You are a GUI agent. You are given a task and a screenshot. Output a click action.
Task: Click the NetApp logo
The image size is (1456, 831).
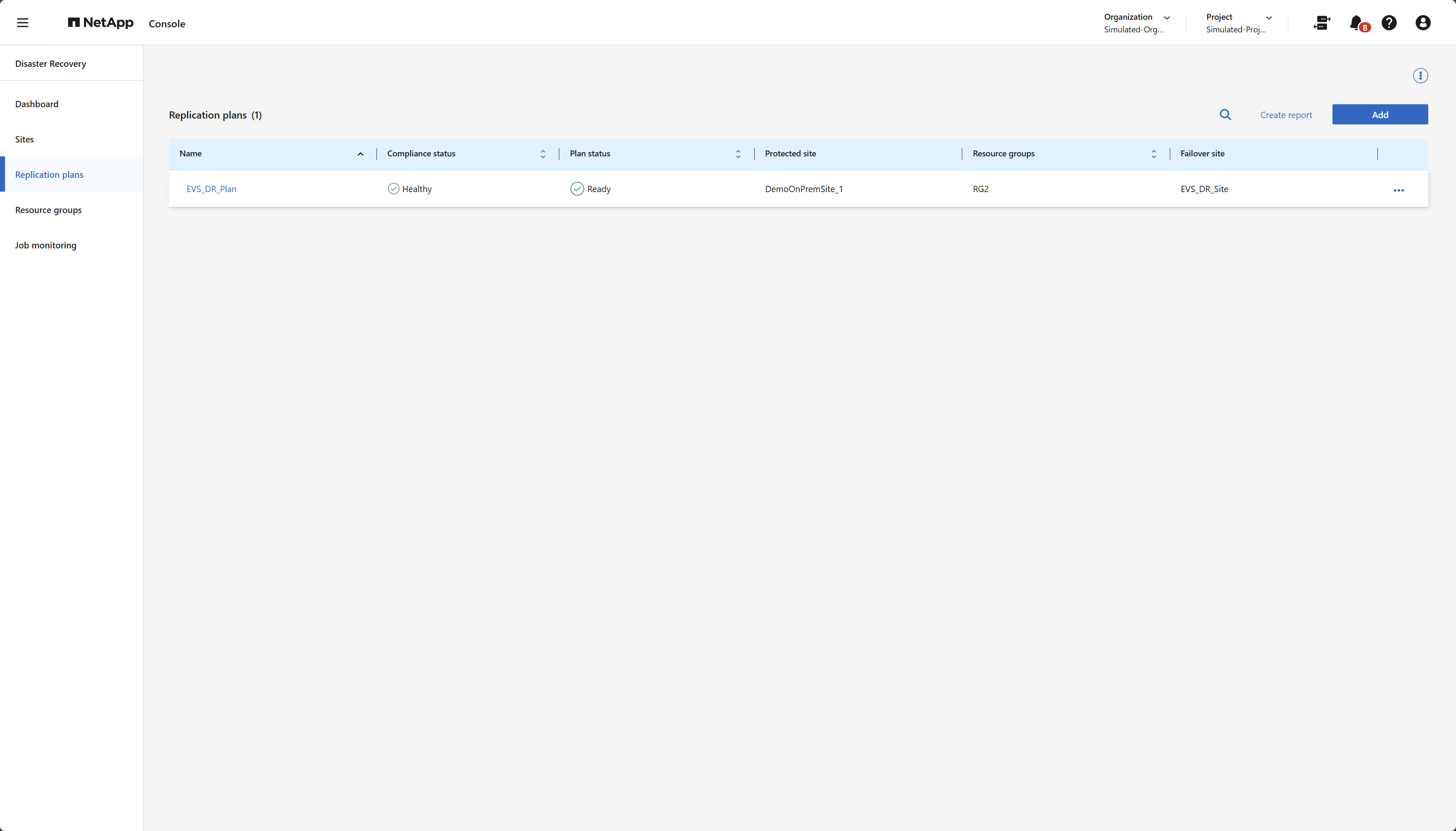[100, 23]
